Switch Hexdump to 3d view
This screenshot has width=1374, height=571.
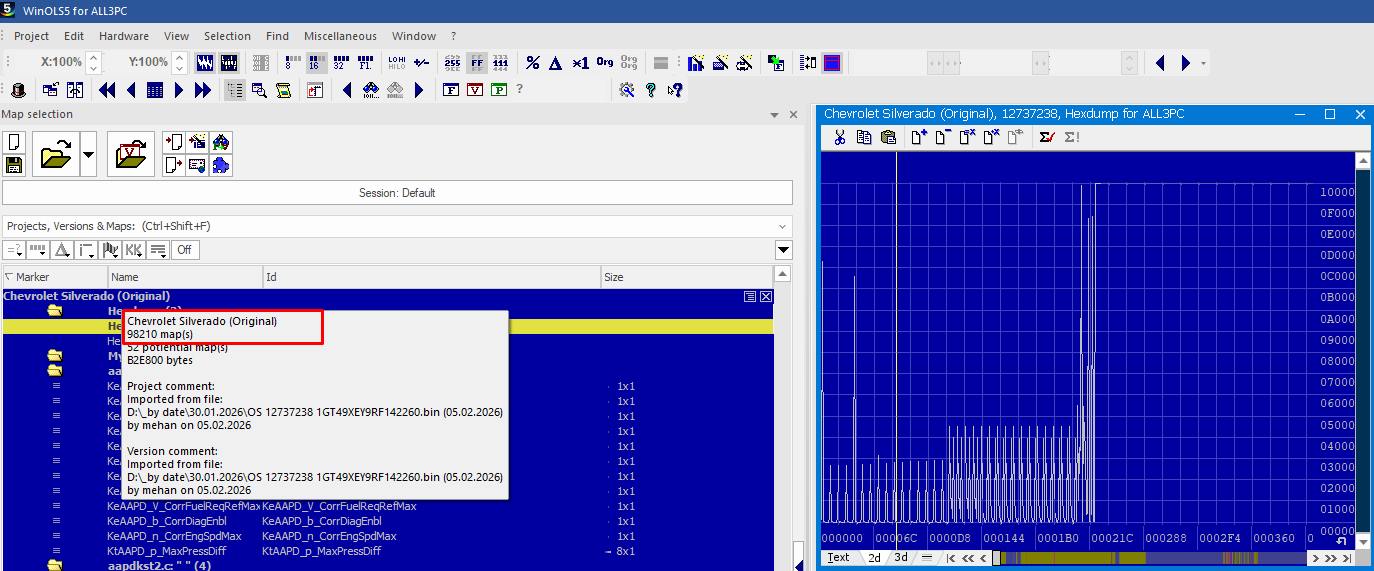901,558
